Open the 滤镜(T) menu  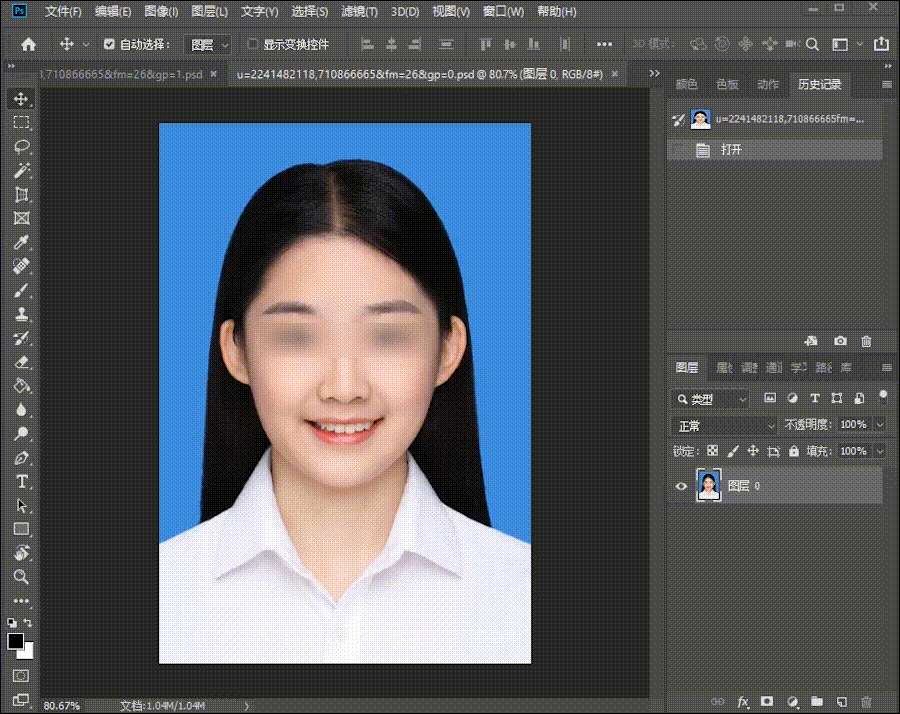359,12
